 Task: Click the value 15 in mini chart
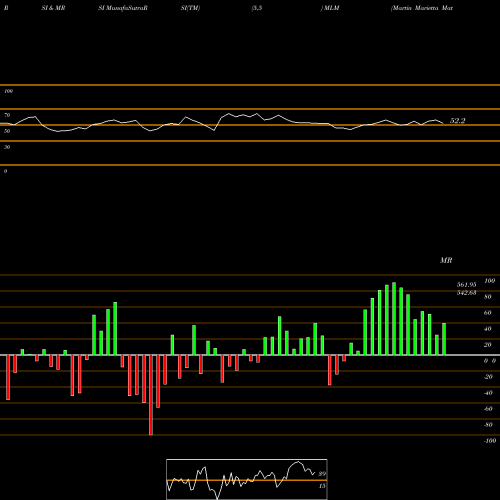tap(322, 486)
